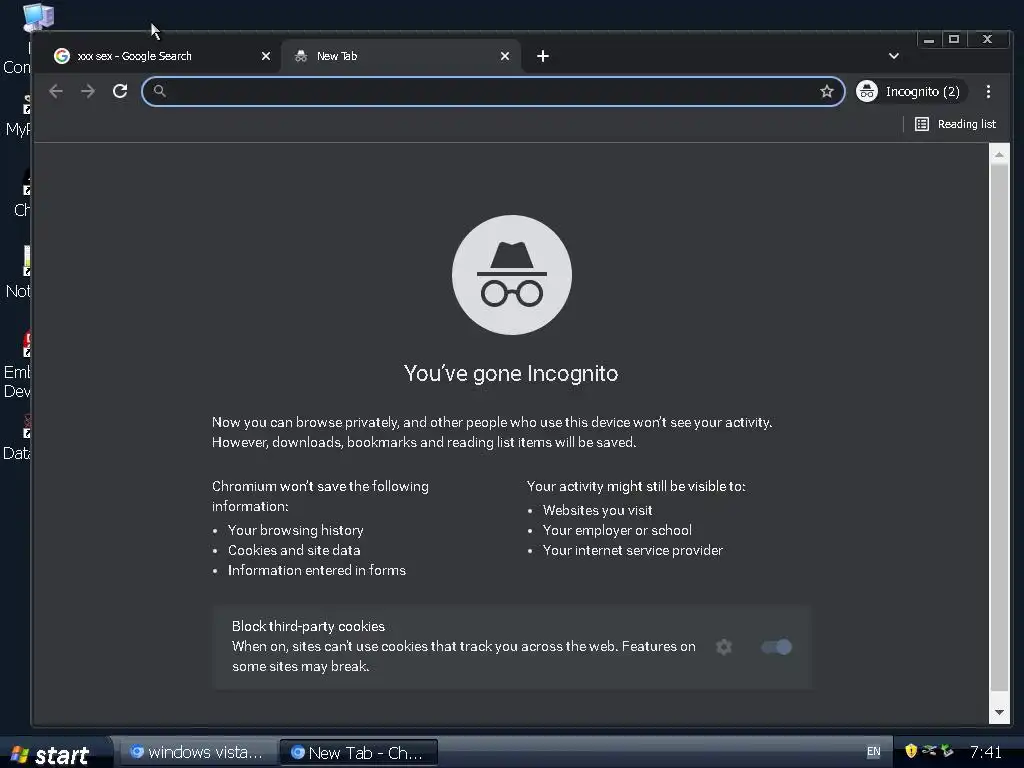The width and height of the screenshot is (1024, 768).
Task: Click the back navigation arrow
Action: 56,91
